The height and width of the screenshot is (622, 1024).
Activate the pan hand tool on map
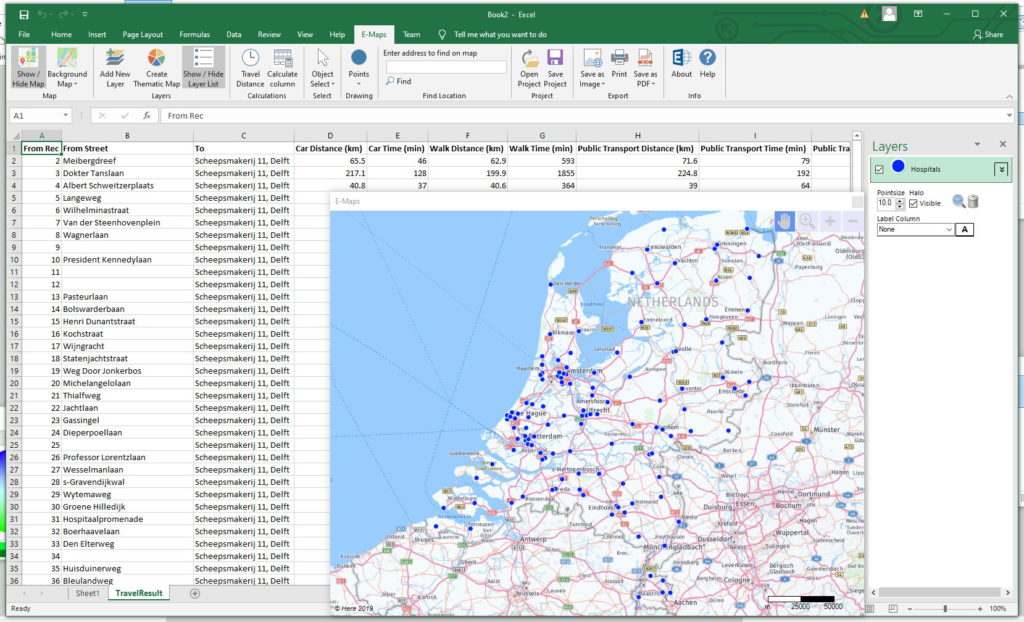[x=784, y=221]
